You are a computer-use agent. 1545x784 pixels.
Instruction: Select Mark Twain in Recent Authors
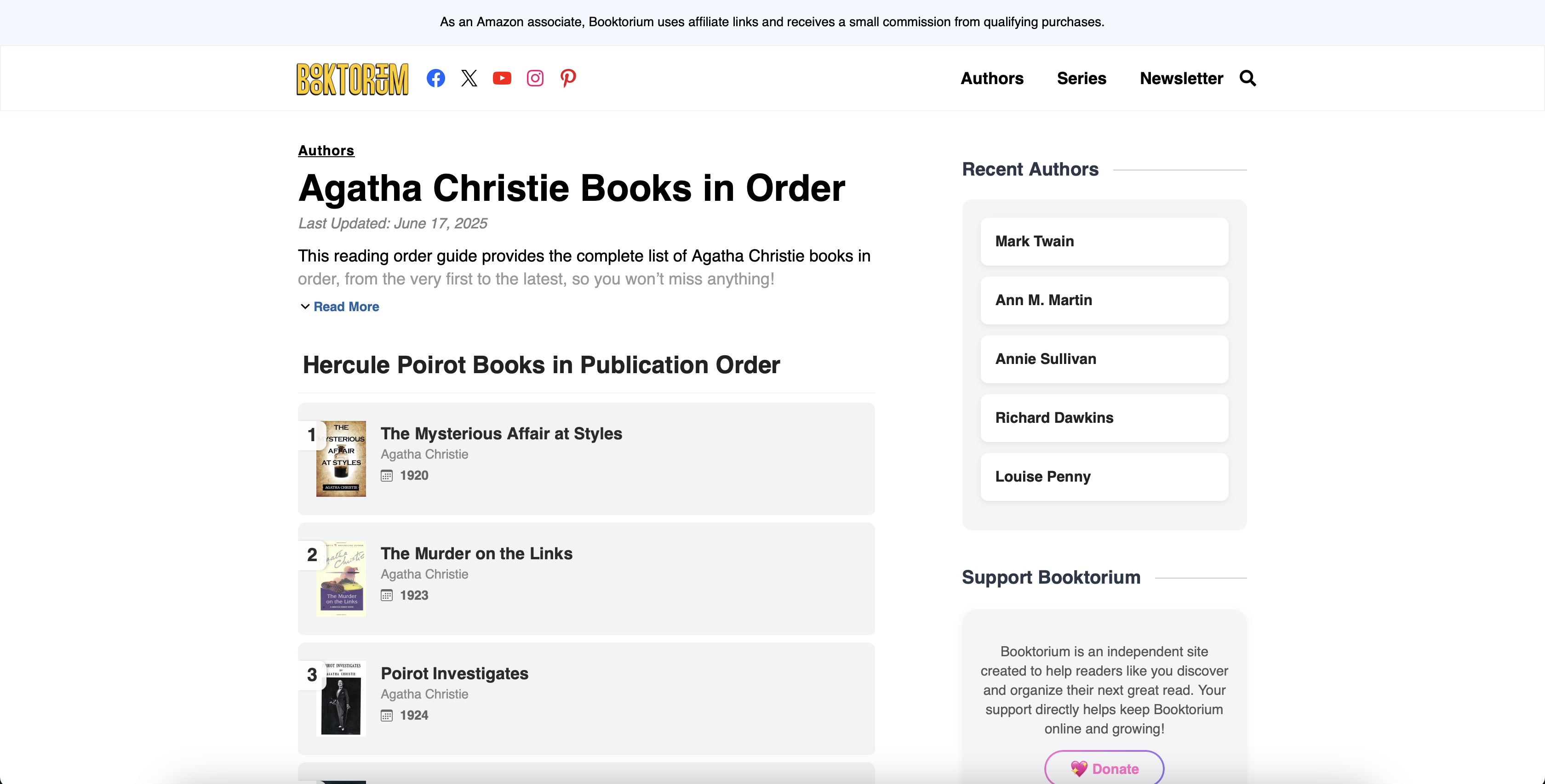1104,242
